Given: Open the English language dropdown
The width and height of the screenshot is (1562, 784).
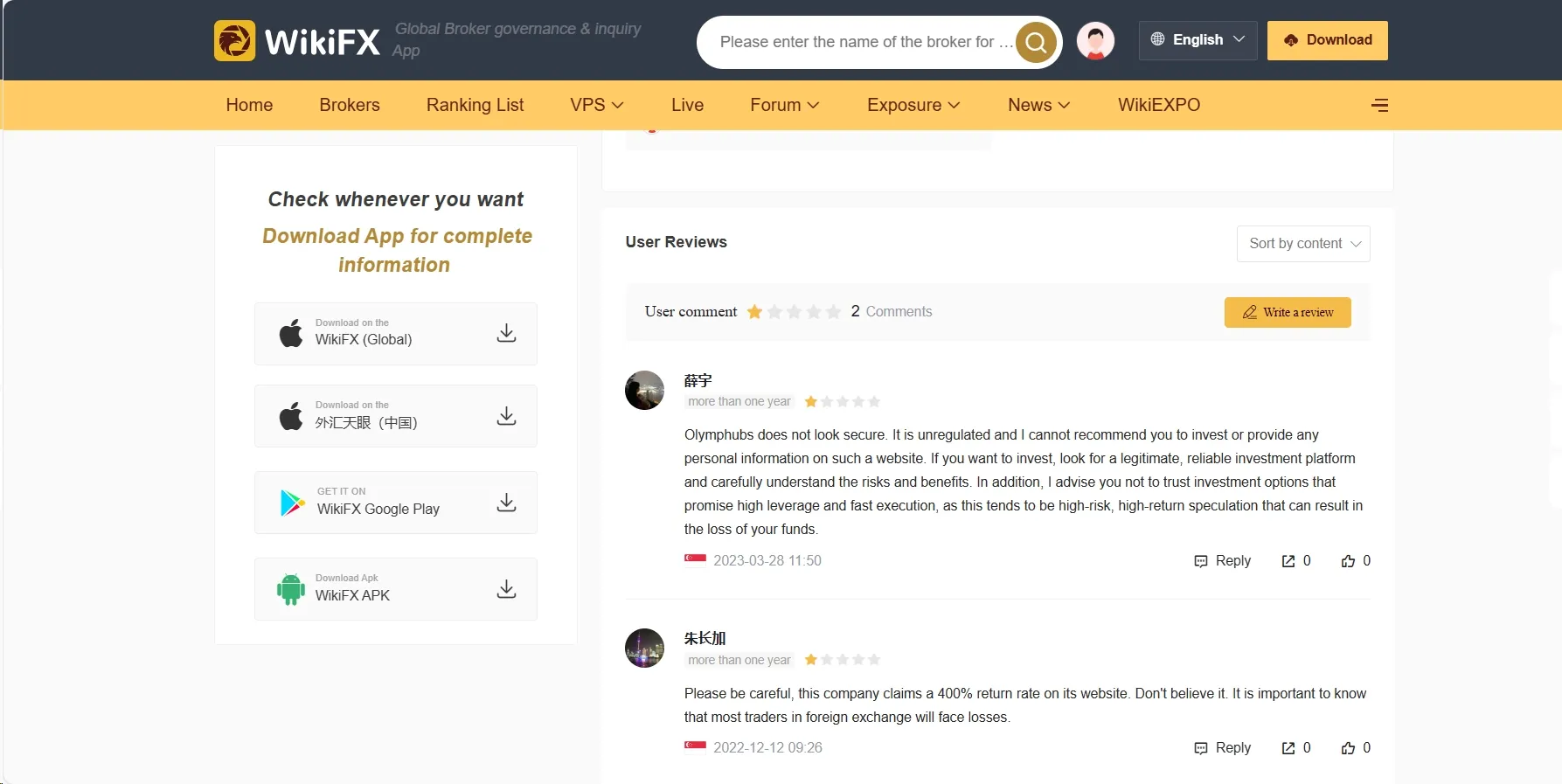Looking at the screenshot, I should click(x=1198, y=40).
